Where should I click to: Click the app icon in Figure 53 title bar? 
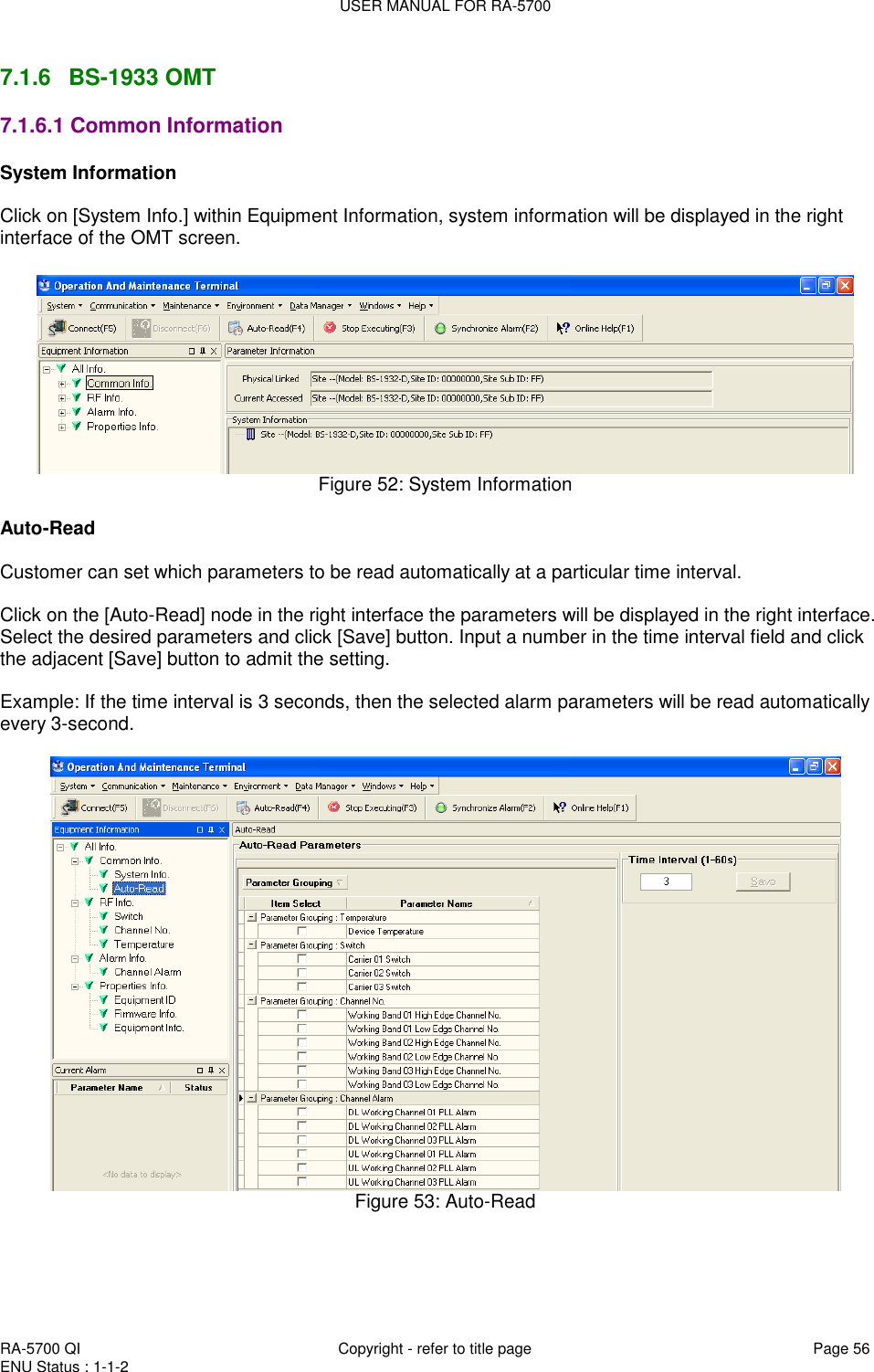(x=58, y=766)
